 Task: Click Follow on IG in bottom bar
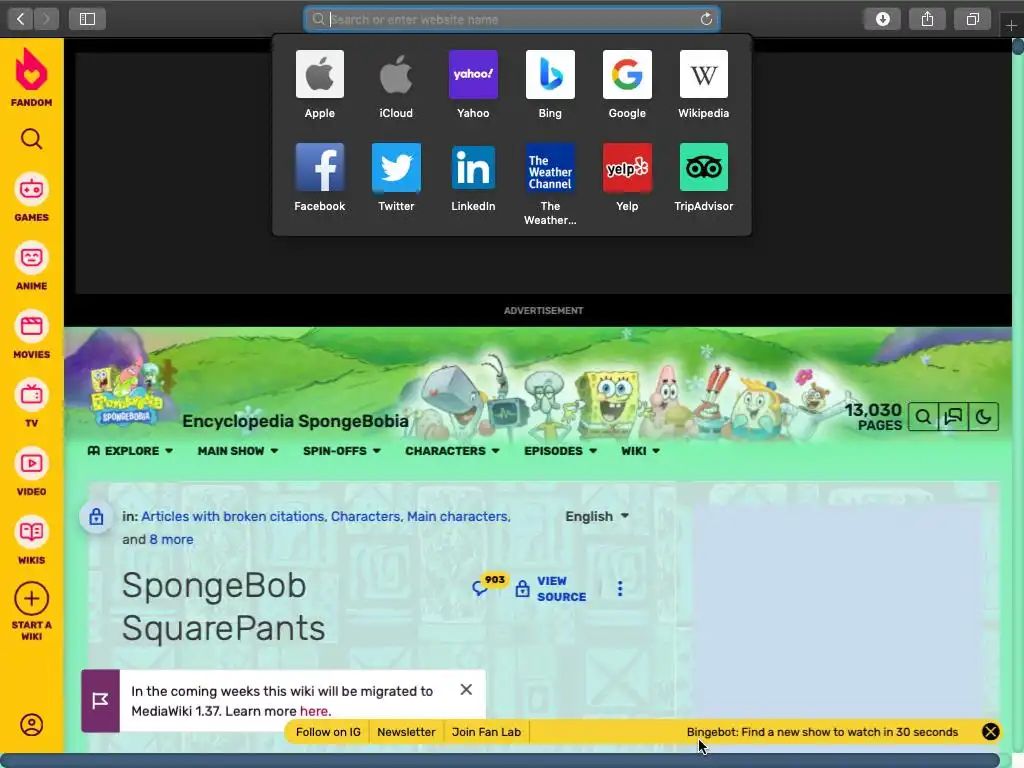point(328,732)
